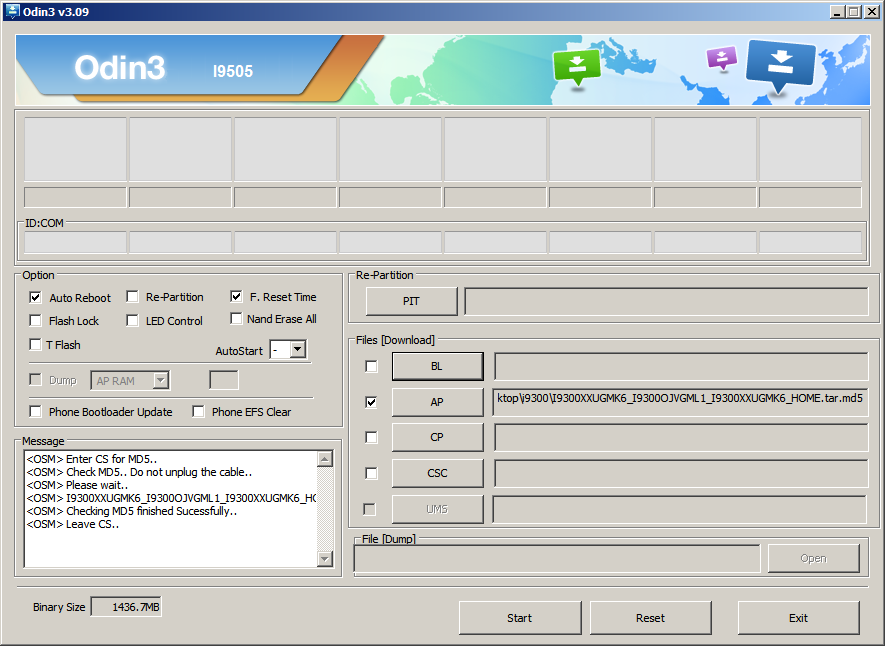The height and width of the screenshot is (646, 885).
Task: Close Odin3 with the Exit button
Action: [798, 618]
